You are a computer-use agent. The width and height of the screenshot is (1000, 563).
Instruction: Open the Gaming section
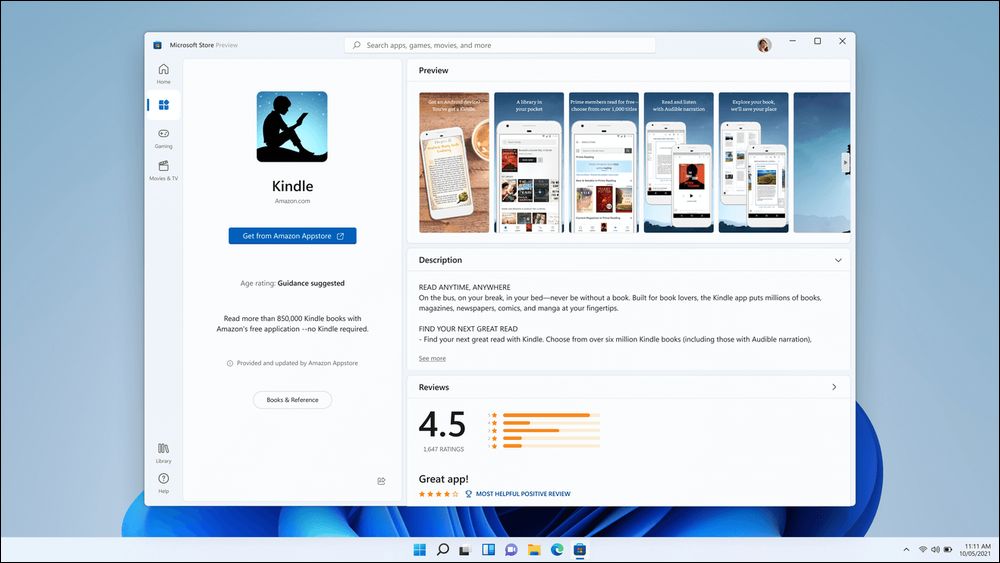coord(163,138)
